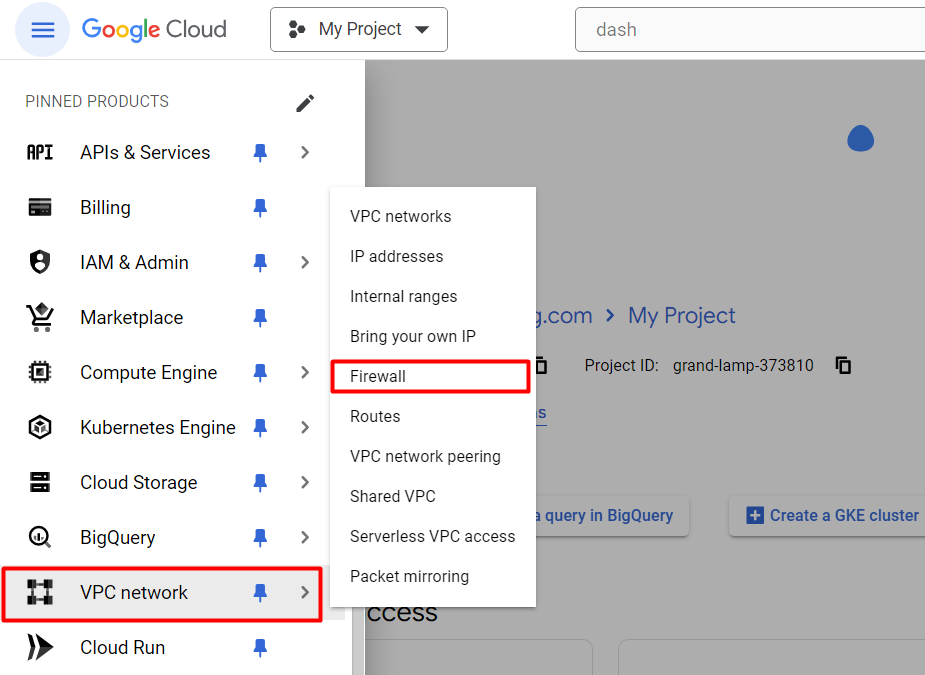Screen dimensions: 925x675
Task: Expand the IAM & Admin submenu arrow
Action: pos(305,263)
